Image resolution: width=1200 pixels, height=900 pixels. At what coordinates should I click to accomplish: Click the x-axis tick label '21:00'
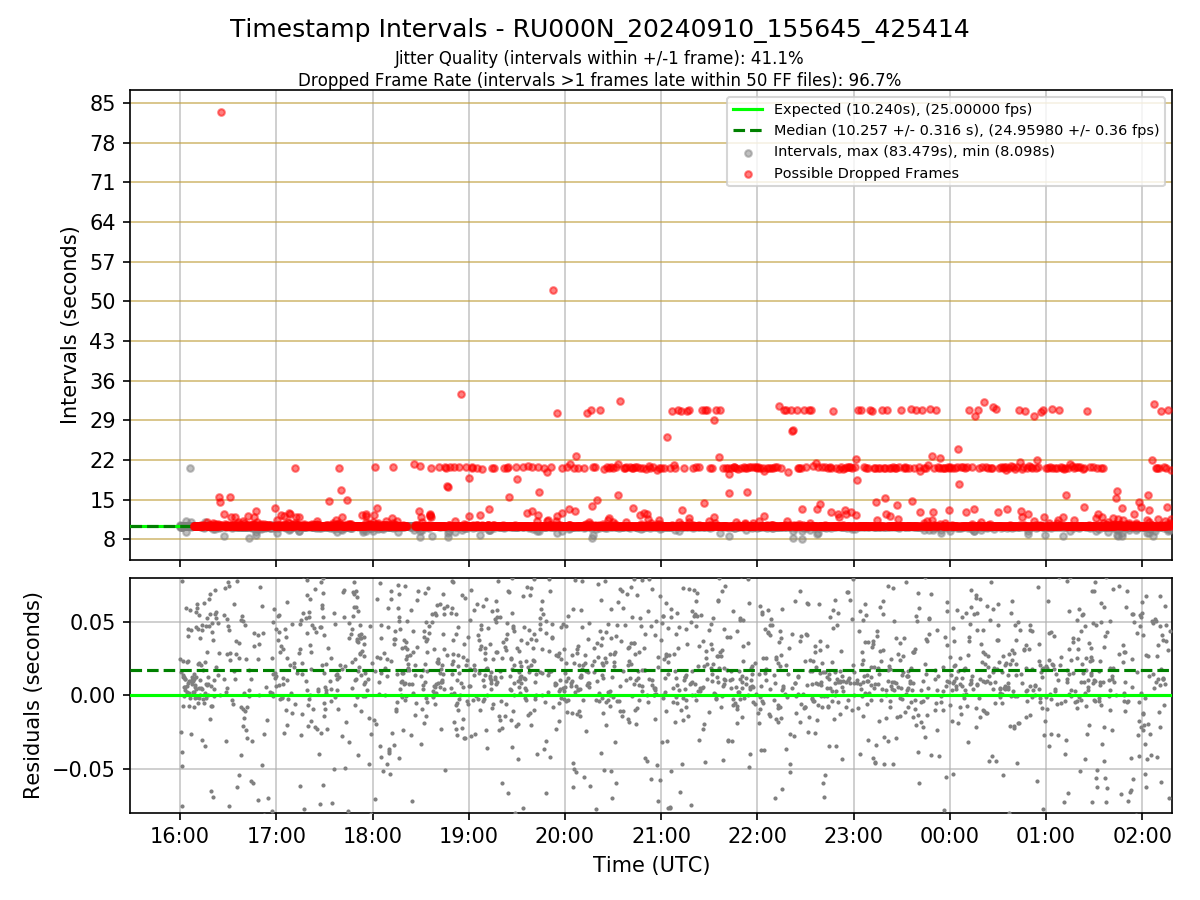point(661,834)
